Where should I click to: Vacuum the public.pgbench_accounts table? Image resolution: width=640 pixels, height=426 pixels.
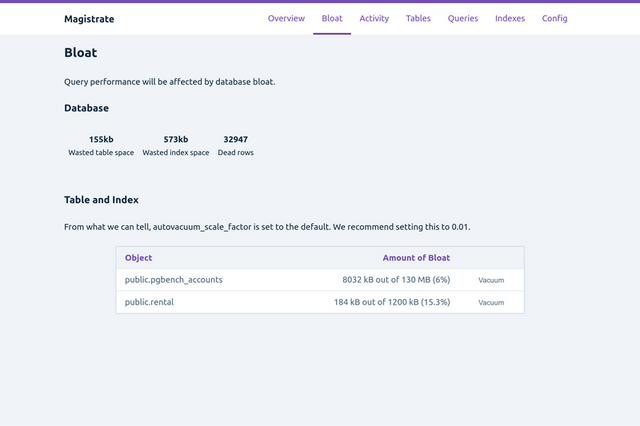pos(491,281)
